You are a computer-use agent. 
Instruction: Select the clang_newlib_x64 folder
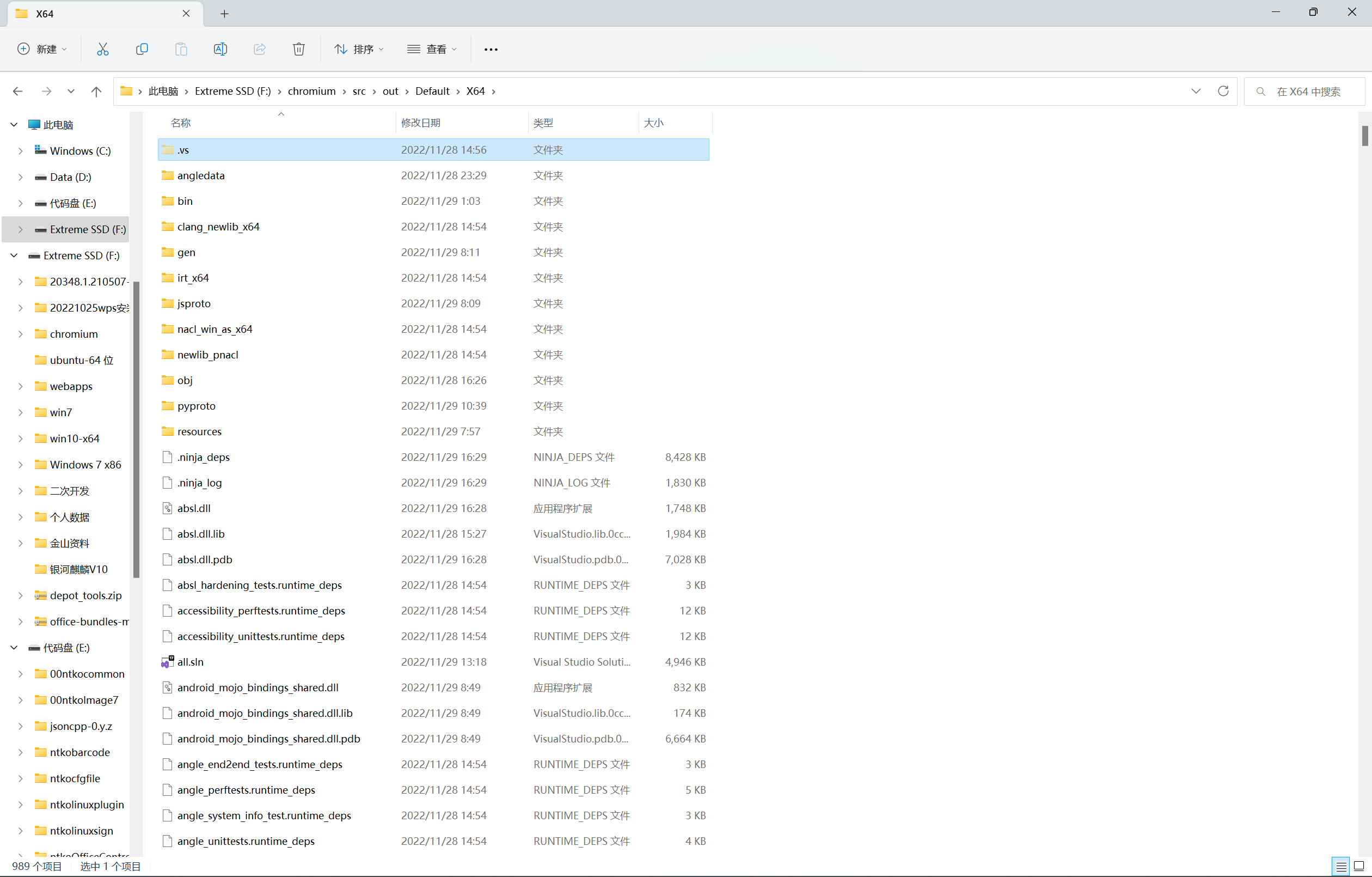[x=433, y=227]
